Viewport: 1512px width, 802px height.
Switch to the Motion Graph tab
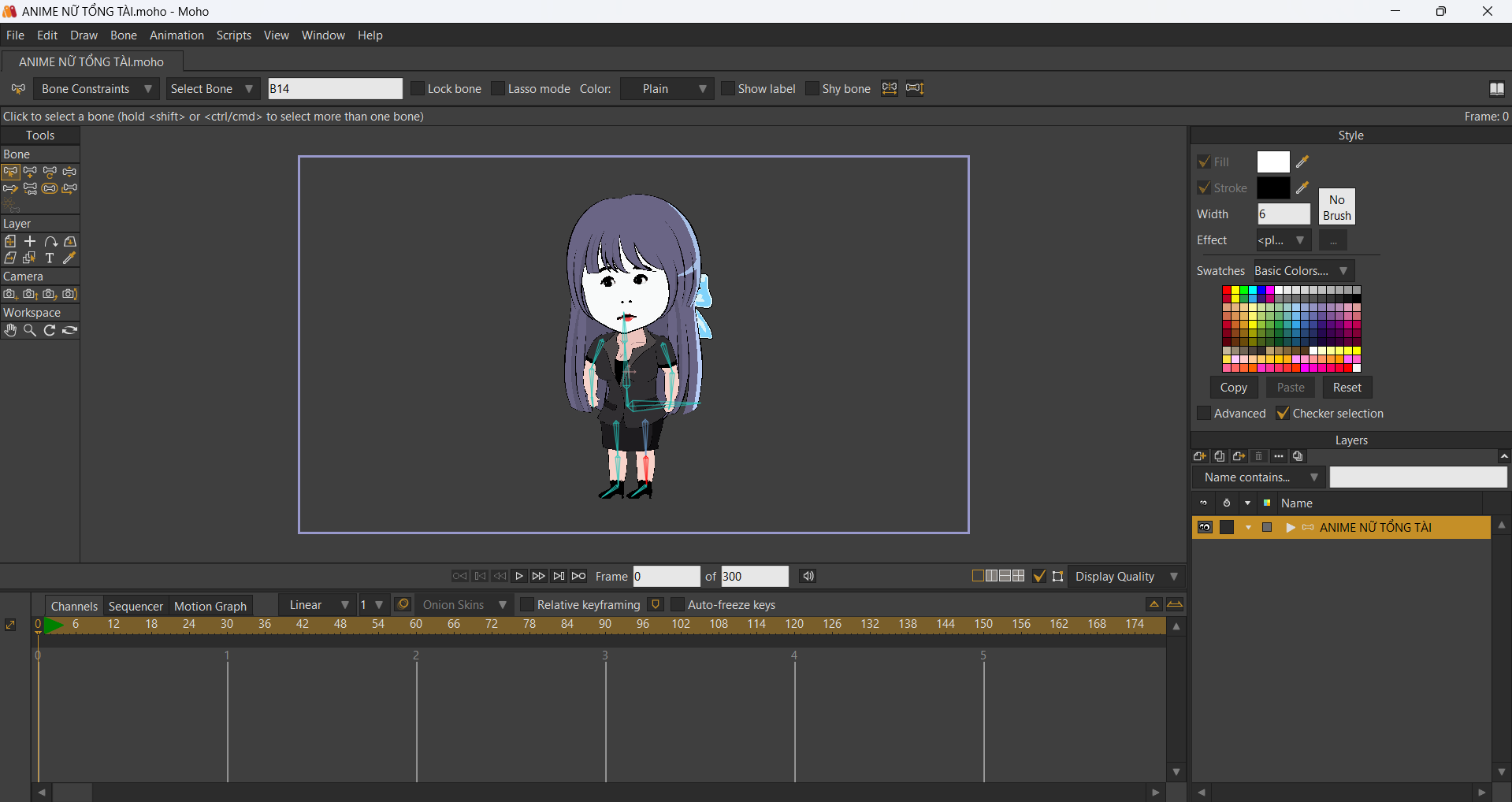[x=210, y=606]
